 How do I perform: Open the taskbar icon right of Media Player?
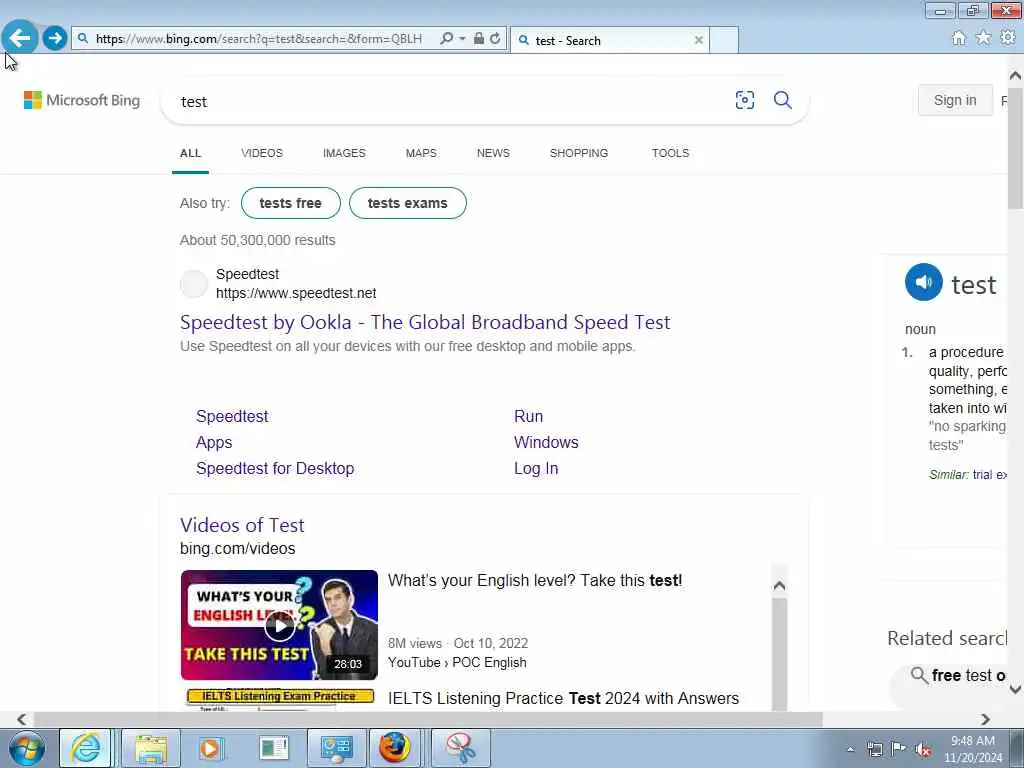[273, 748]
